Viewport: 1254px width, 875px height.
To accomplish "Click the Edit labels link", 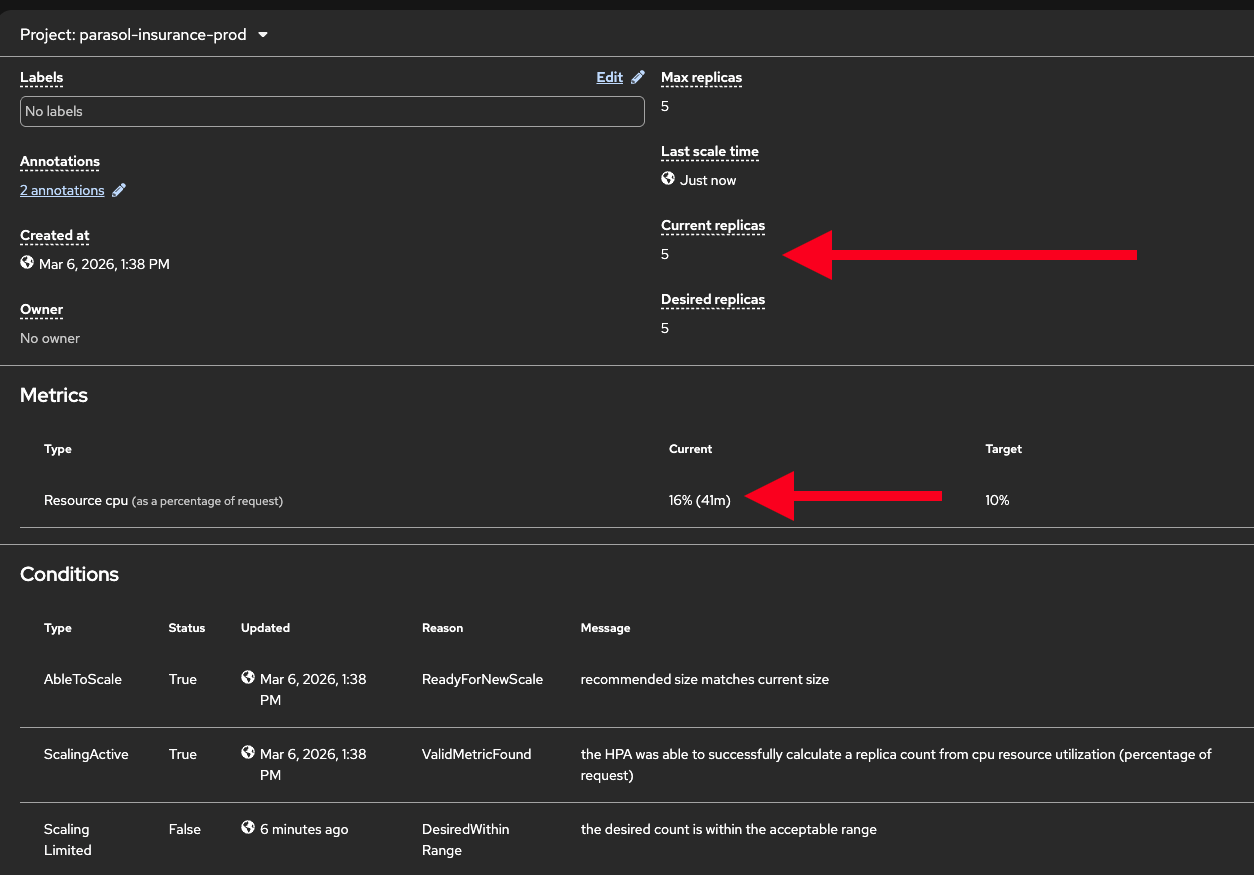I will 609,77.
